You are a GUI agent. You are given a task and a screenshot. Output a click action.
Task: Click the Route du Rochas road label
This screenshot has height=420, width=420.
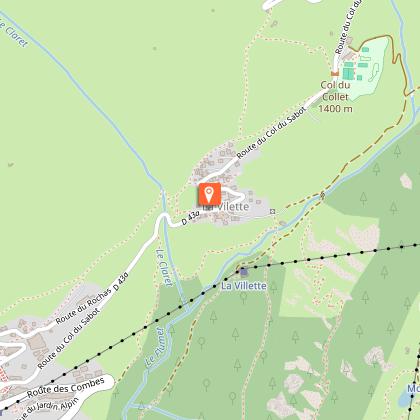(x=83, y=306)
